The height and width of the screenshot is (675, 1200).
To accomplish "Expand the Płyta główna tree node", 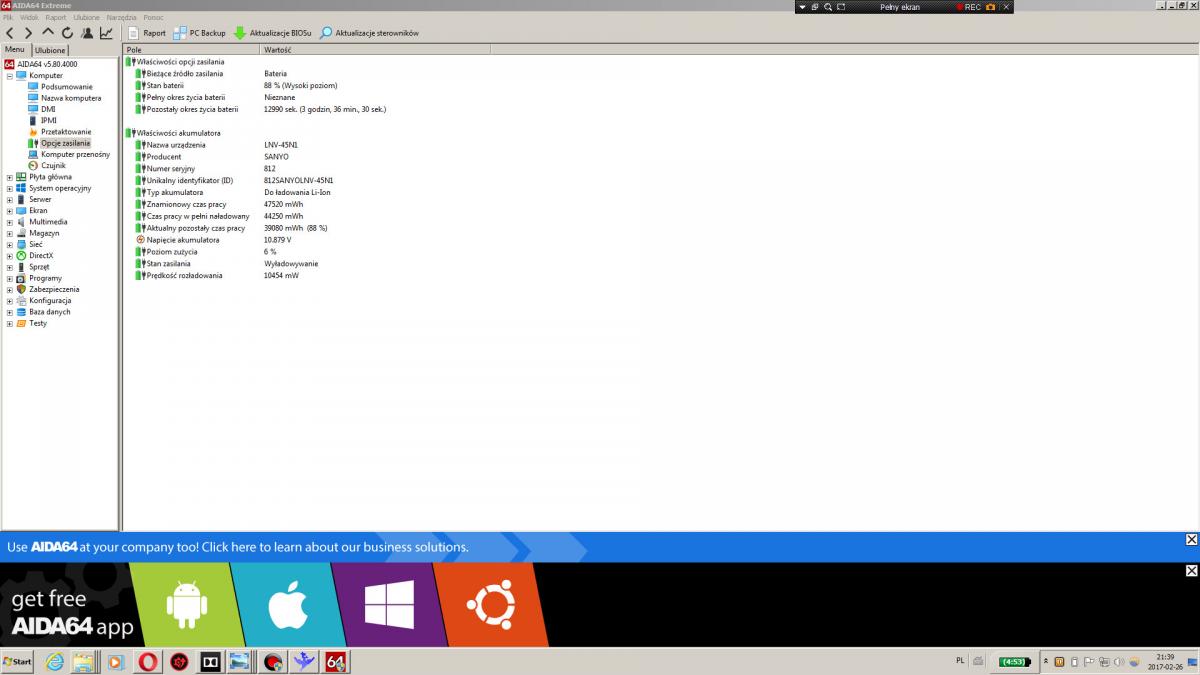I will pyautogui.click(x=9, y=177).
